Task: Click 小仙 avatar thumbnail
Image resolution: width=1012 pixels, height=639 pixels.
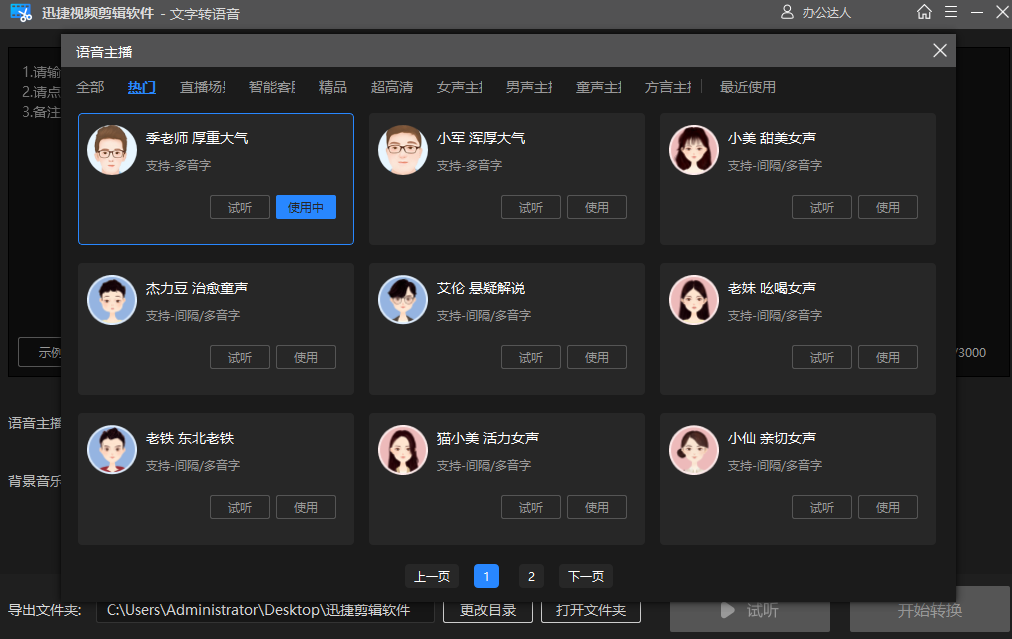Action: click(694, 450)
